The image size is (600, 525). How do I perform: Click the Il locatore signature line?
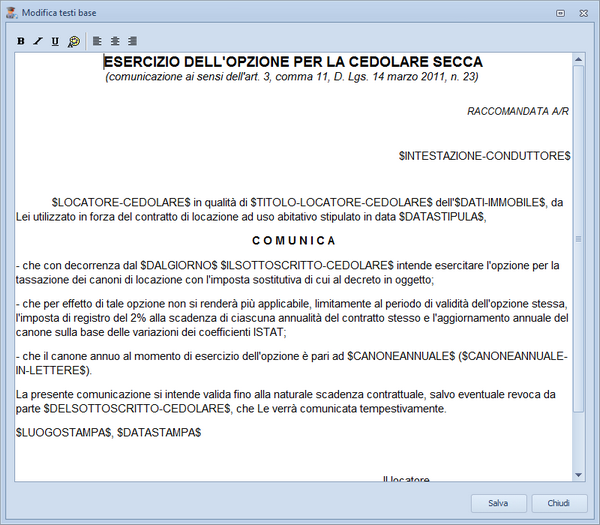click(x=406, y=478)
